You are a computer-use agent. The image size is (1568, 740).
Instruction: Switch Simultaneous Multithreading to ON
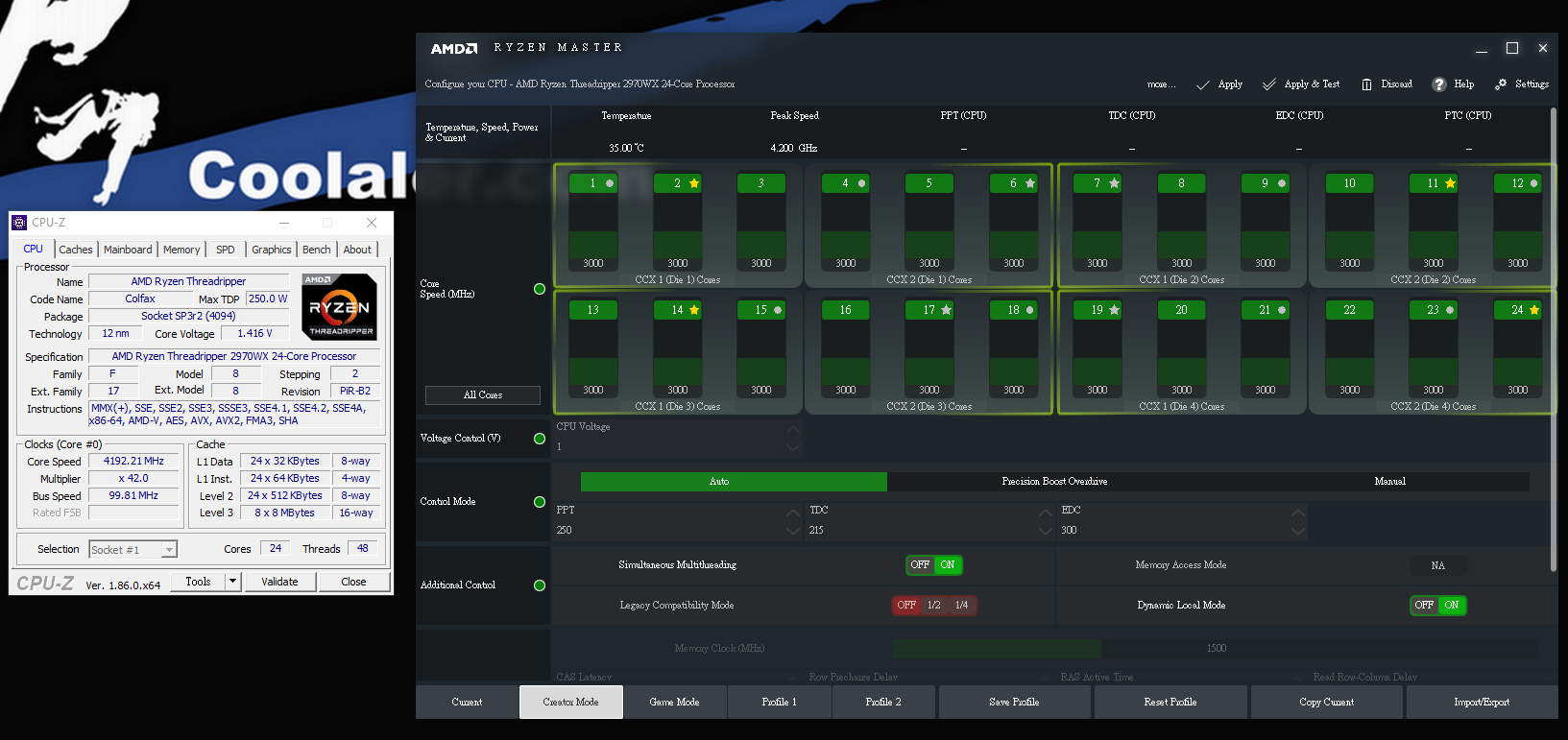[948, 565]
